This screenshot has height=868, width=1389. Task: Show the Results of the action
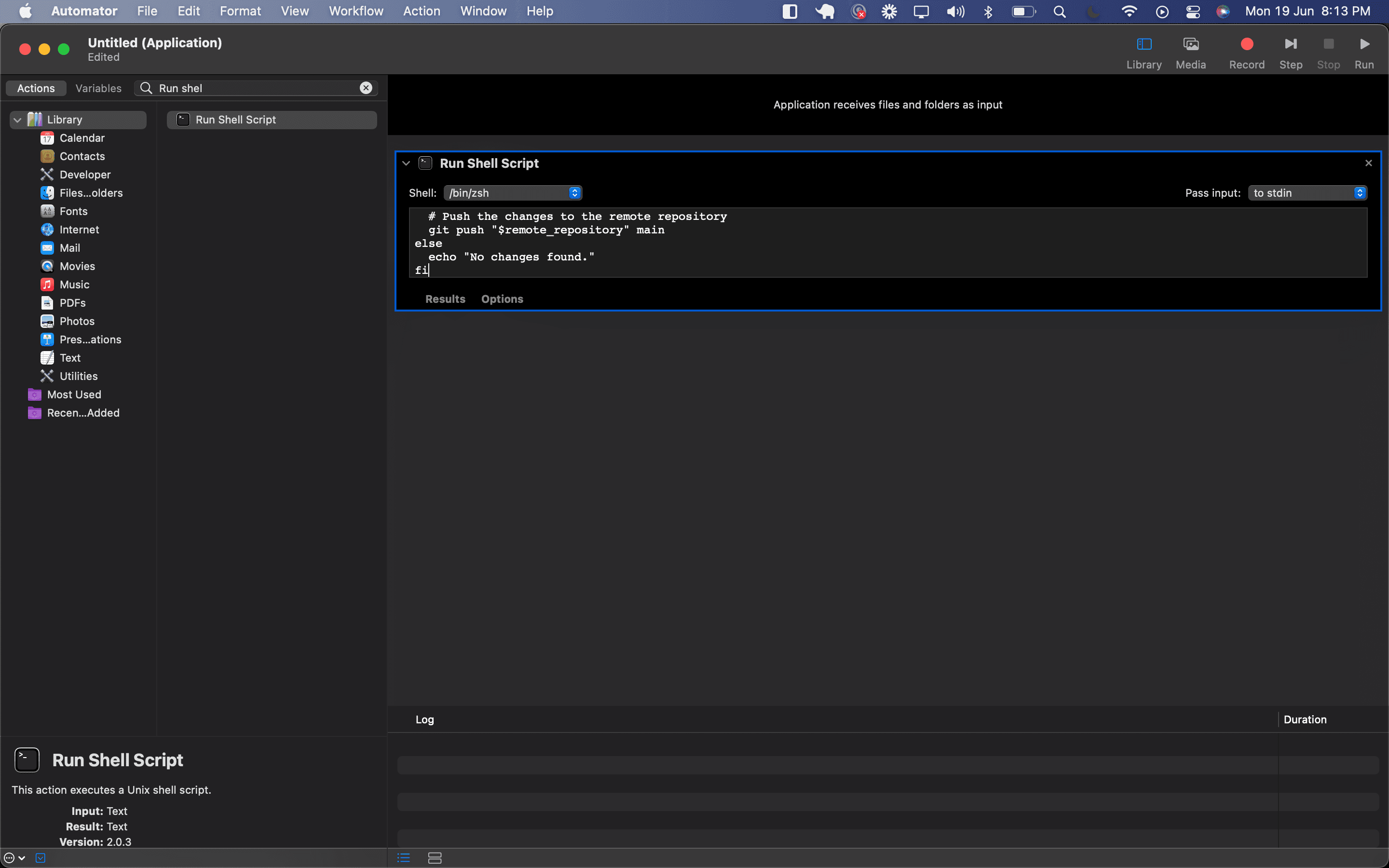[445, 299]
